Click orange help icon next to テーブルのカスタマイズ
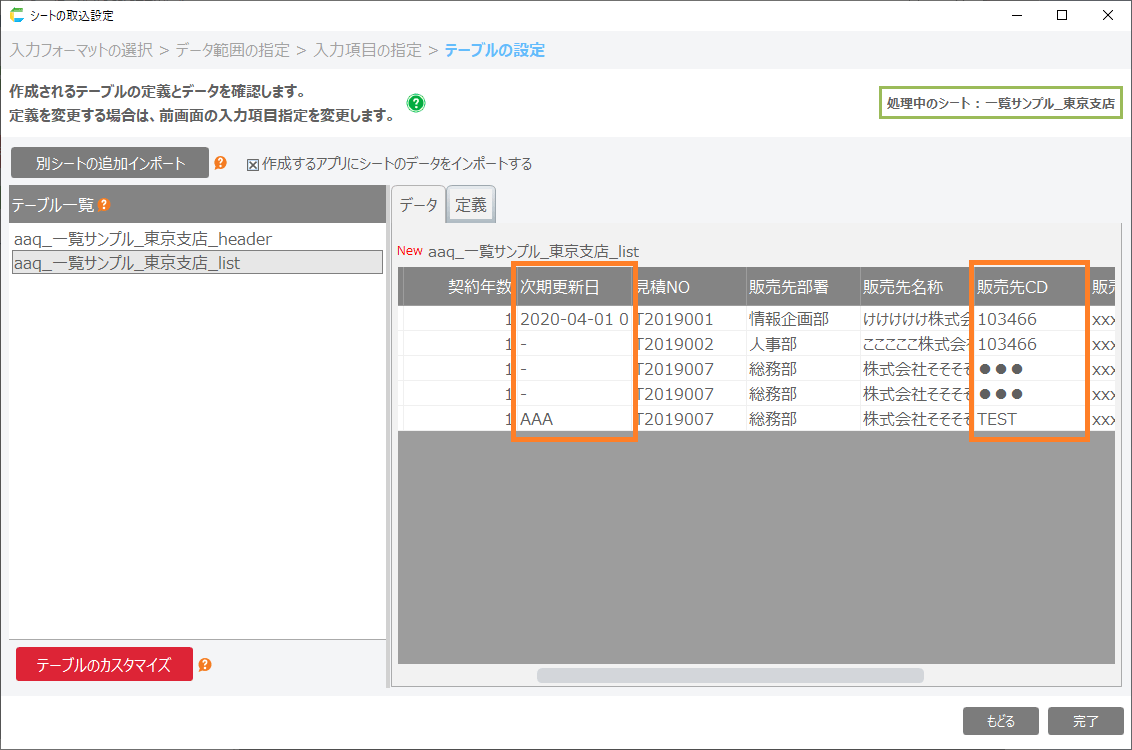 coord(205,665)
